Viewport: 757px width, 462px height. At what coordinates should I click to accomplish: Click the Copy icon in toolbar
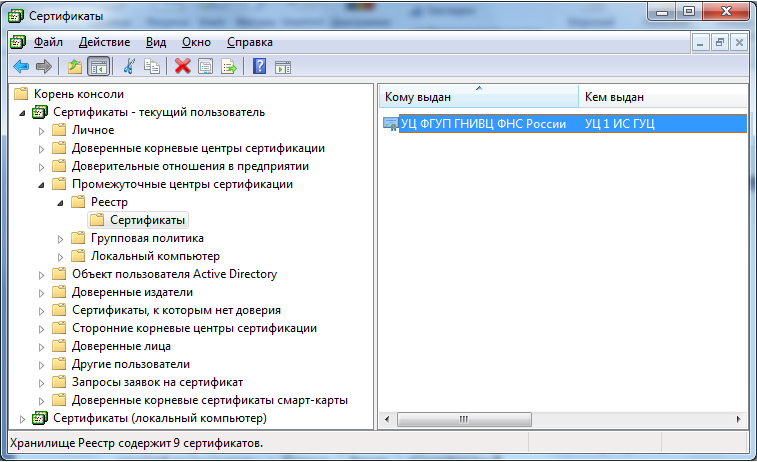click(152, 67)
